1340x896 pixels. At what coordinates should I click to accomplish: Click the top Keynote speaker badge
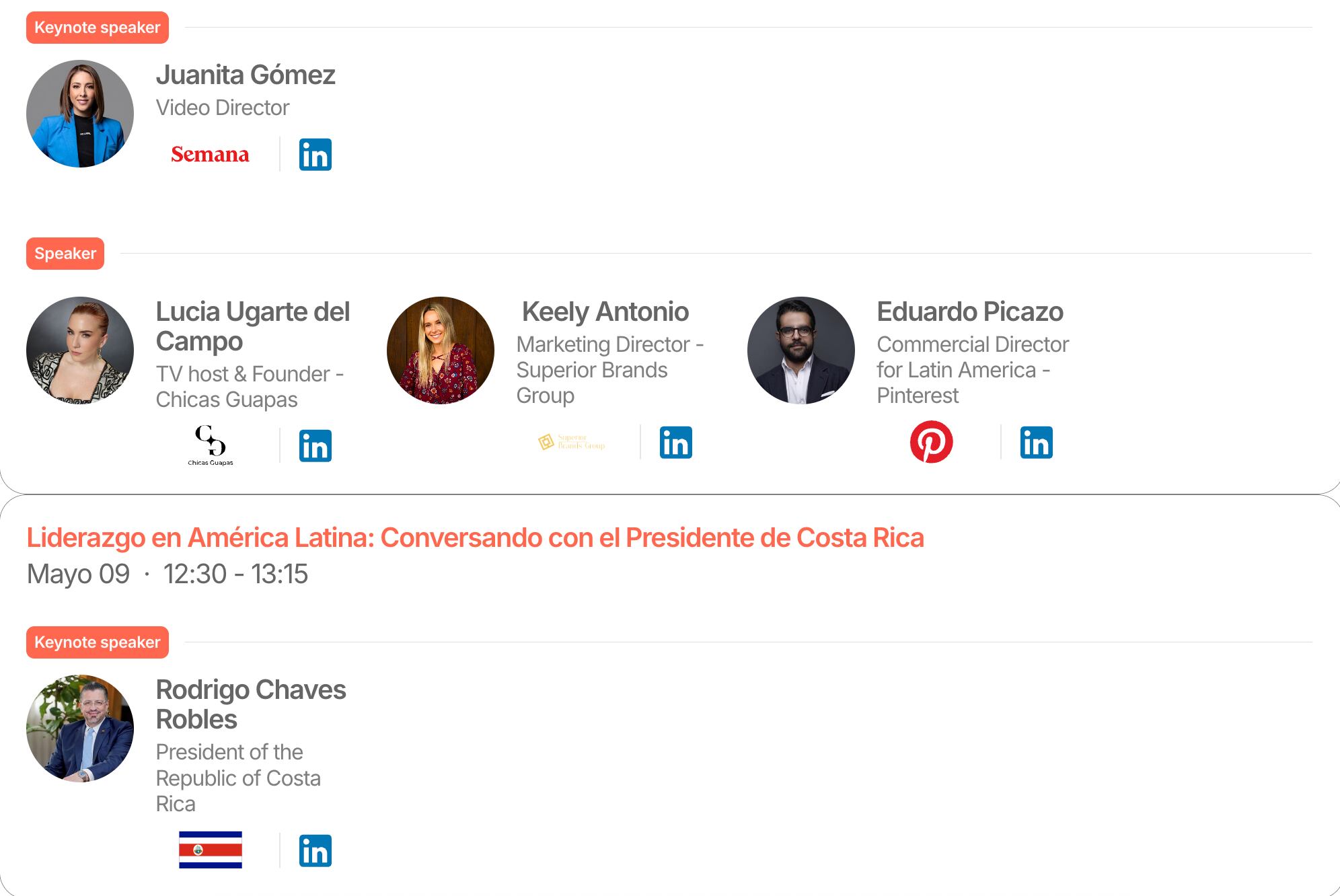98,28
